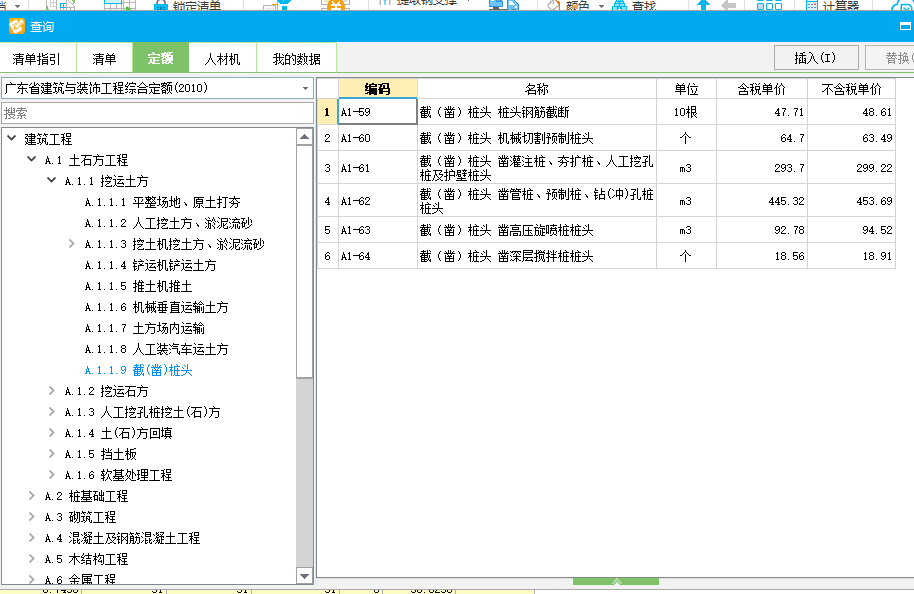Click the 单位 column header
Viewport: 914px width, 594px height.
(686, 89)
